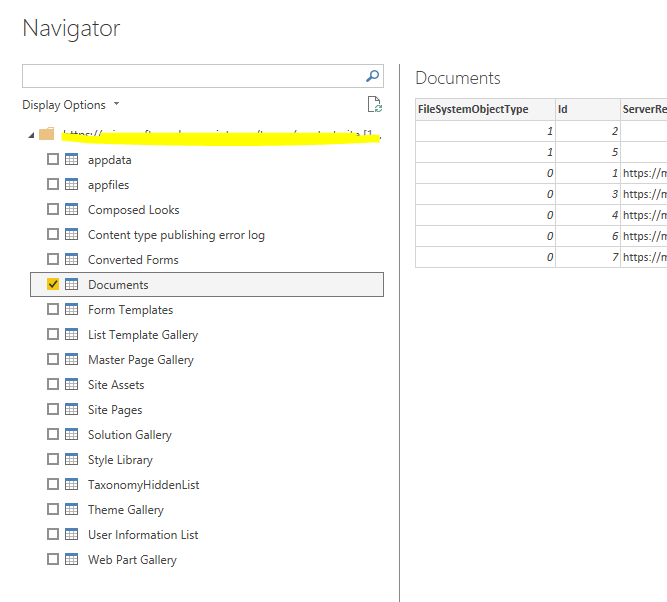Check the Solution Gallery checkbox
This screenshot has width=667, height=602.
click(53, 434)
